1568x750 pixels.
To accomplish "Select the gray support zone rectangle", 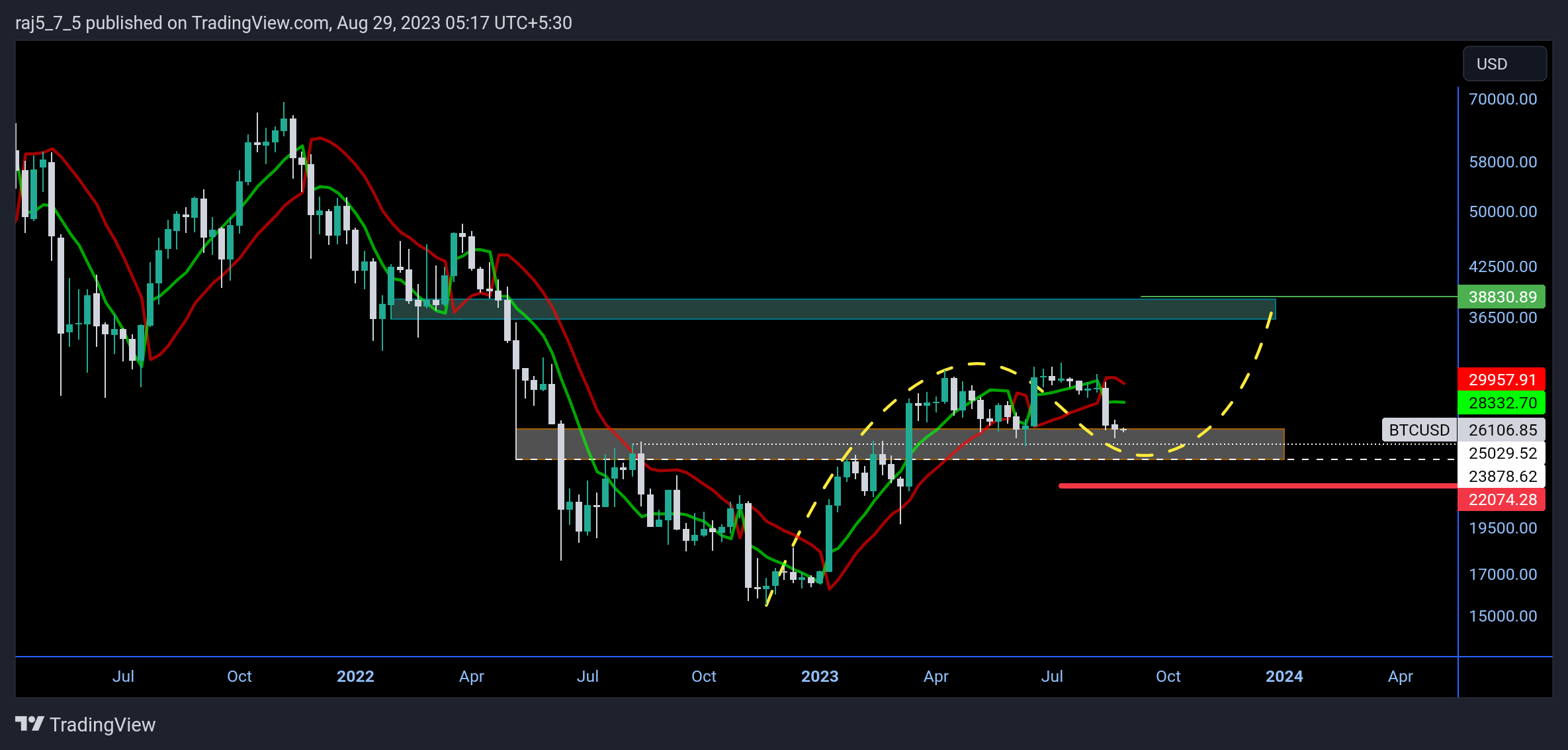I will pyautogui.click(x=900, y=444).
